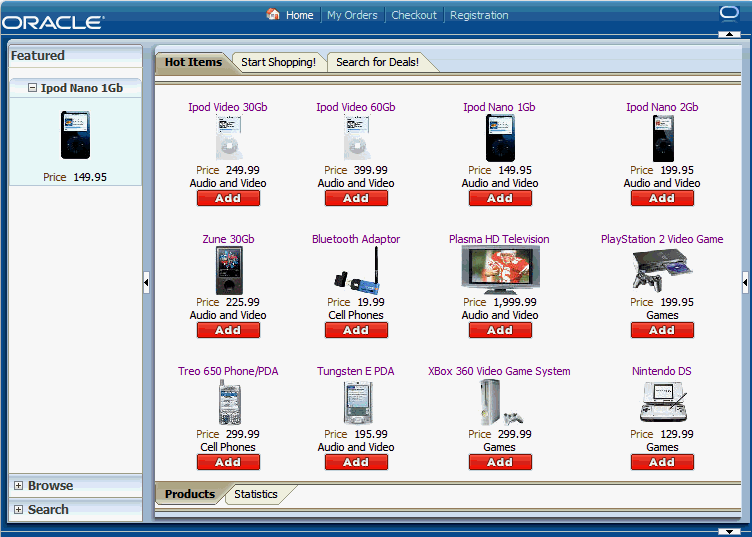Click the price 19.99 text
The width and height of the screenshot is (752, 537).
click(371, 302)
